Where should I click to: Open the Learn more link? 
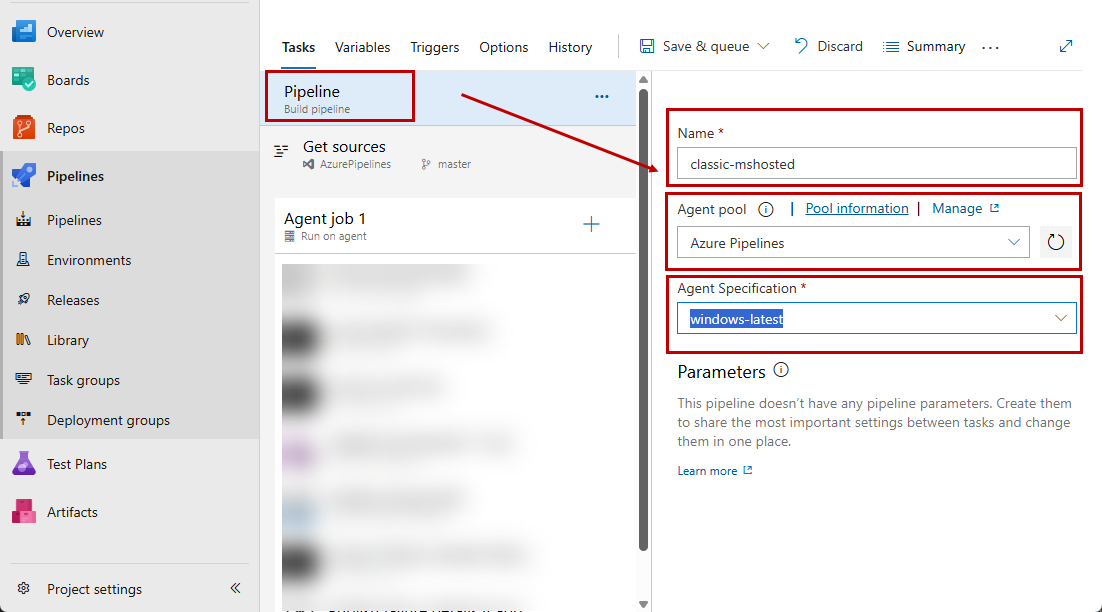(x=714, y=471)
